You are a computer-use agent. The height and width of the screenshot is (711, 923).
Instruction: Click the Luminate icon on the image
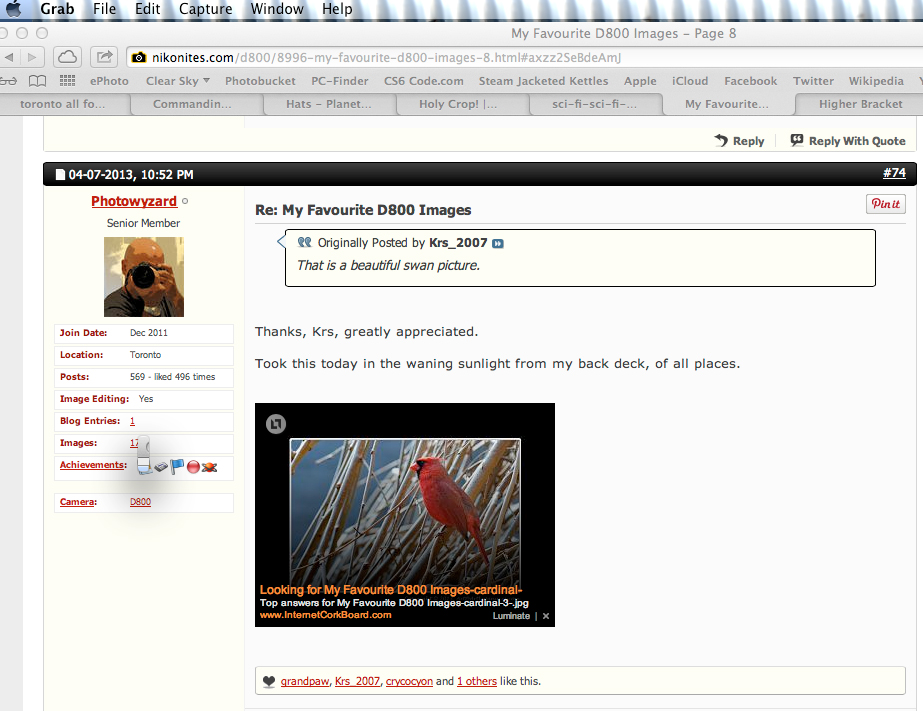pyautogui.click(x=276, y=424)
